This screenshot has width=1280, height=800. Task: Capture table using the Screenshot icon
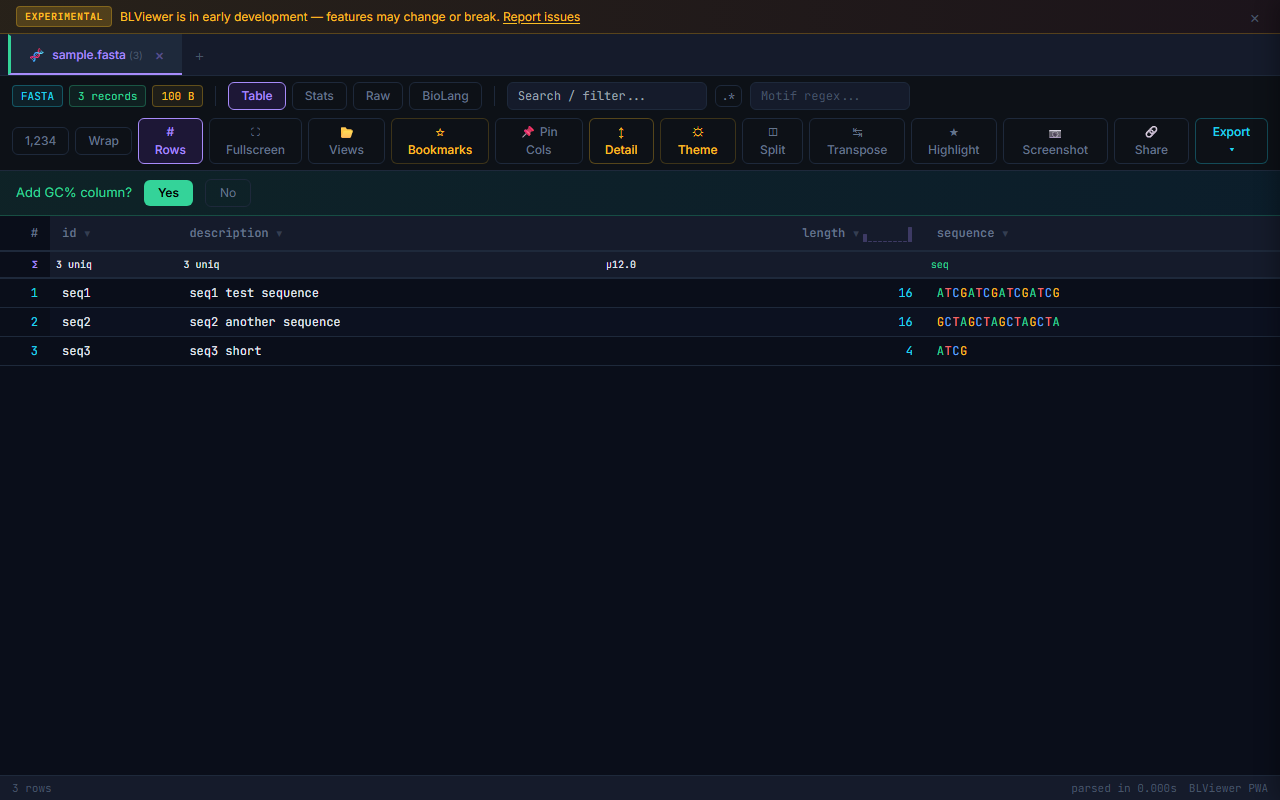1055,140
